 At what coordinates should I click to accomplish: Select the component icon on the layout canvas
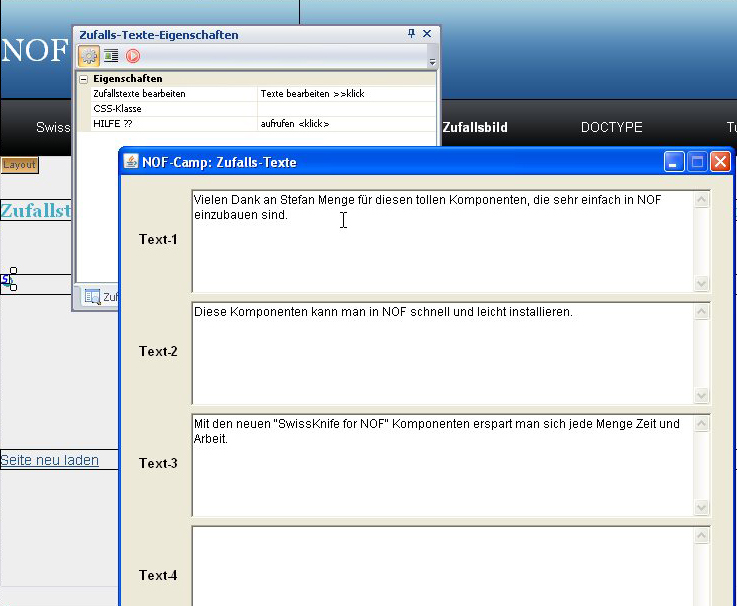pyautogui.click(x=5, y=279)
